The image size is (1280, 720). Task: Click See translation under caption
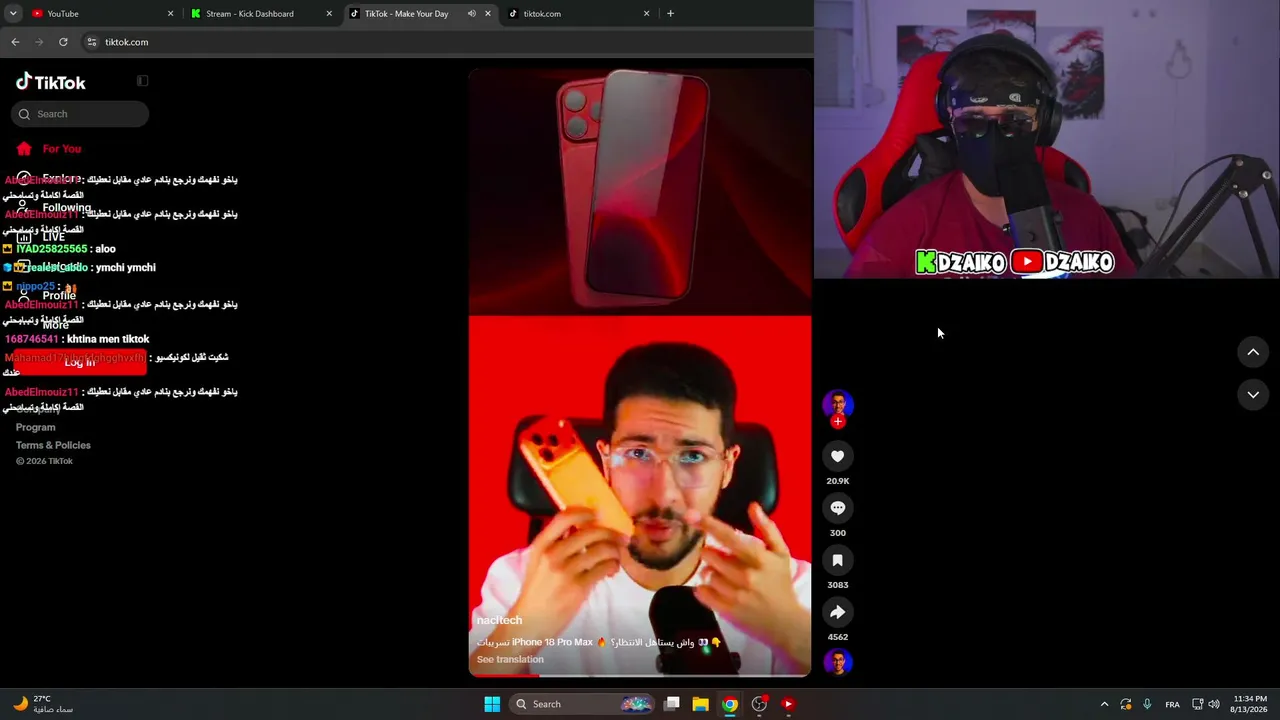pyautogui.click(x=510, y=659)
